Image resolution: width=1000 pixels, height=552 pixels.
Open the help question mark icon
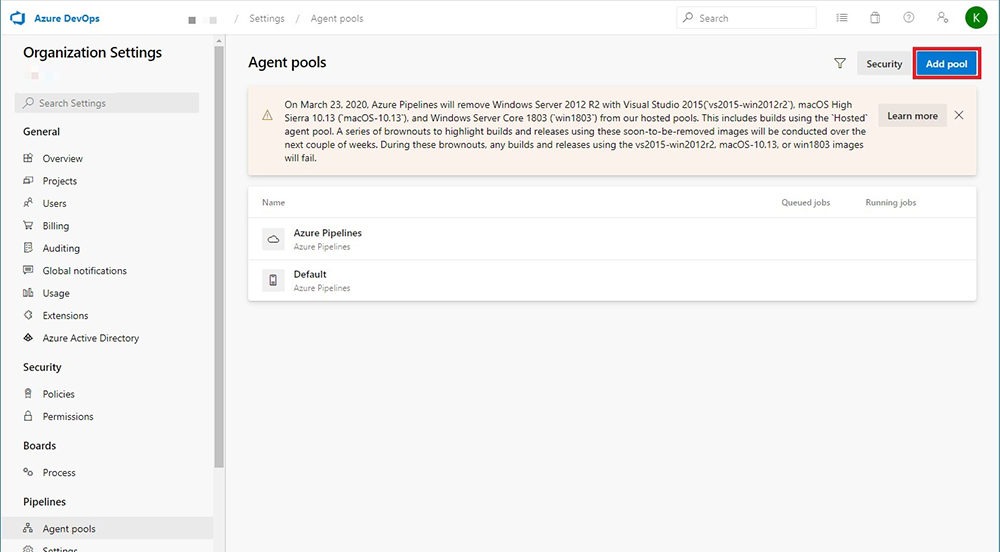[x=909, y=18]
